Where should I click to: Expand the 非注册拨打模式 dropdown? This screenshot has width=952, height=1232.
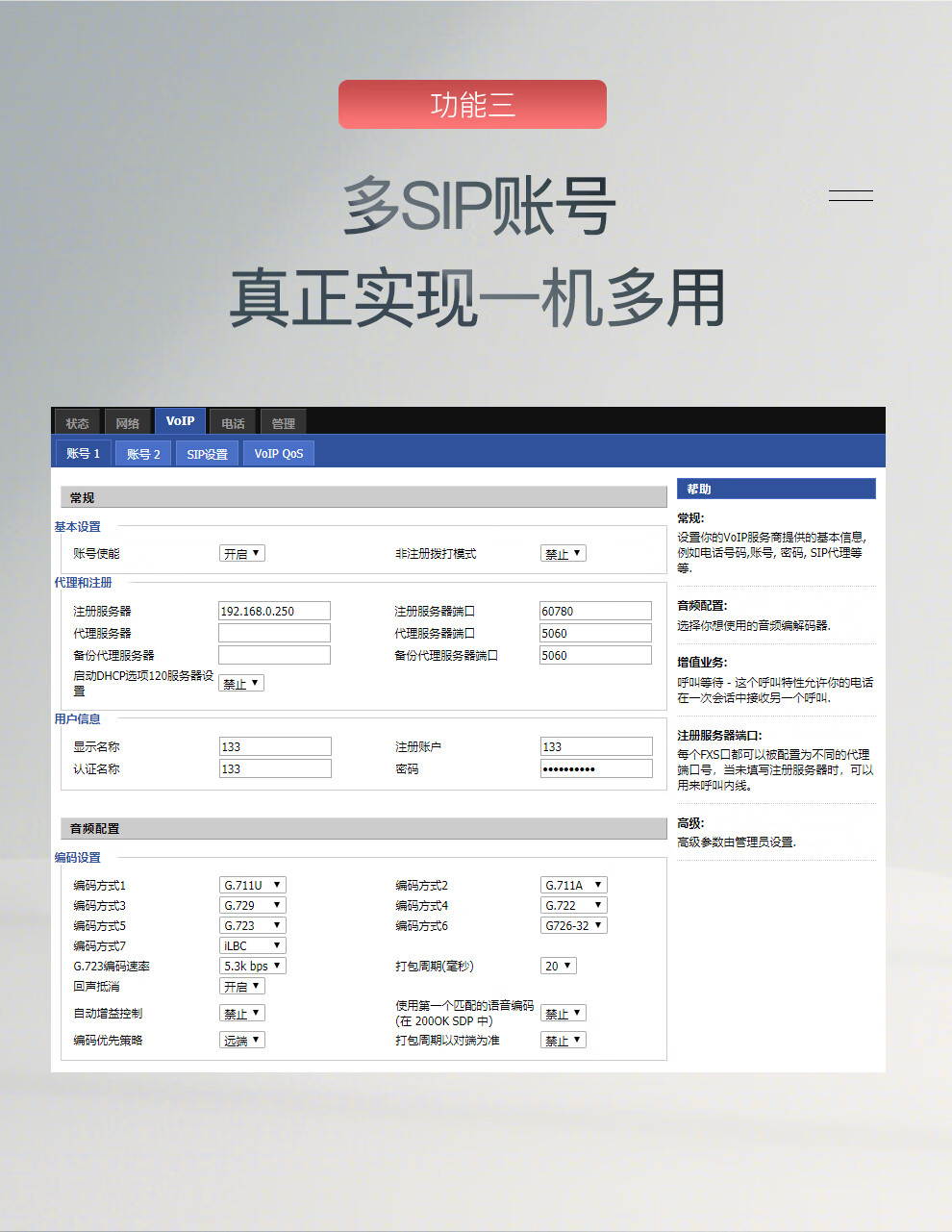click(563, 554)
